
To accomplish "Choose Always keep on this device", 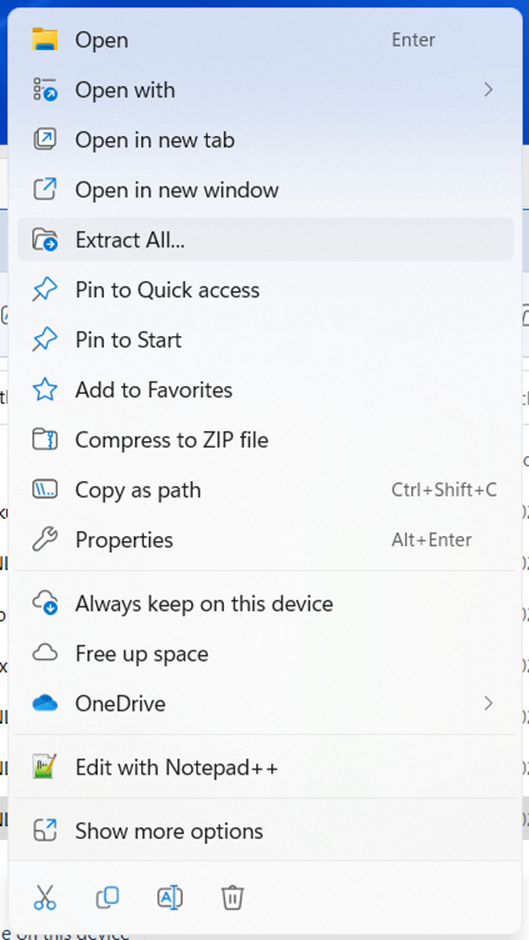I will pyautogui.click(x=266, y=603).
